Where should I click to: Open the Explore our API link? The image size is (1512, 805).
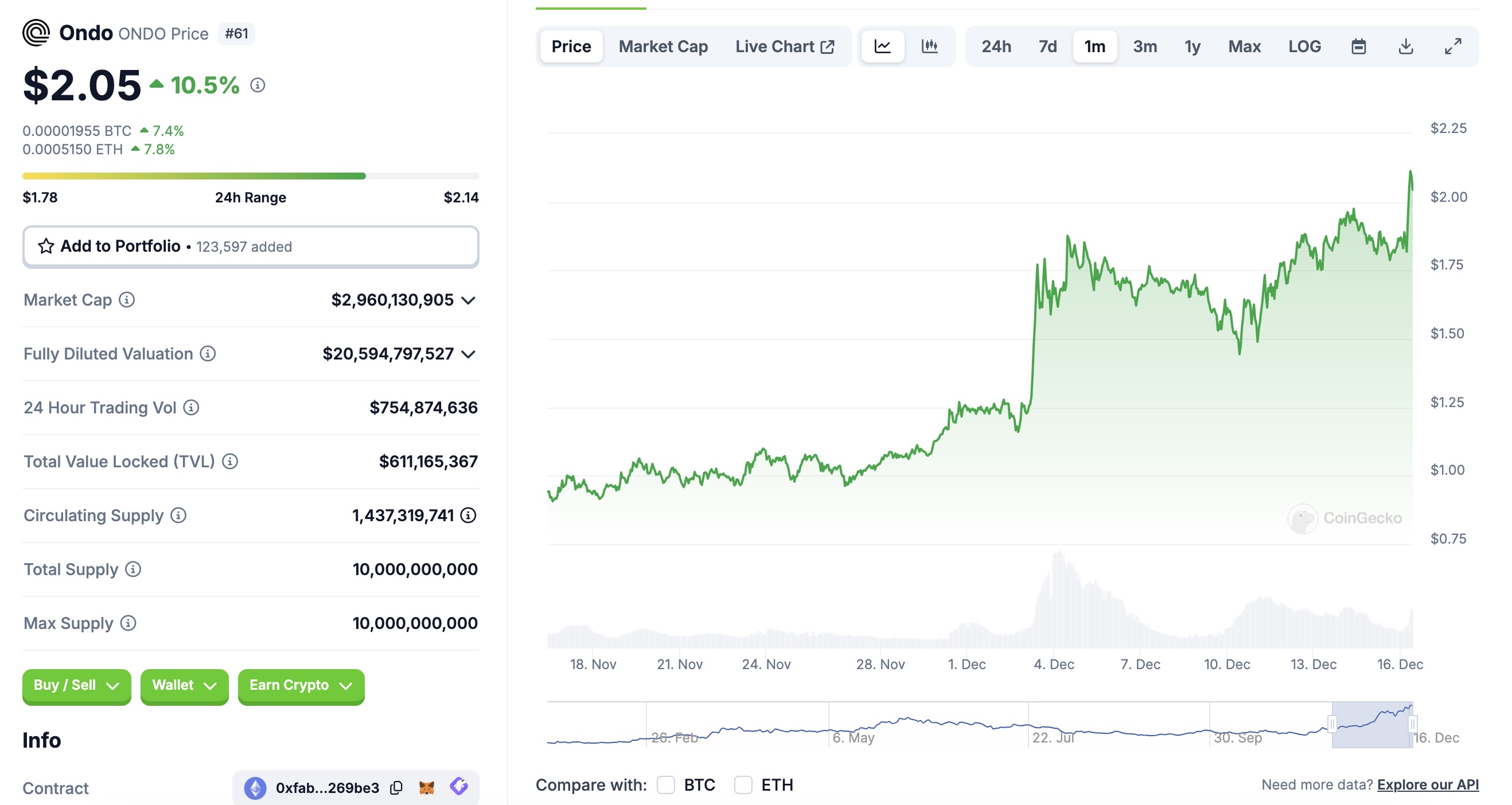click(x=1428, y=785)
